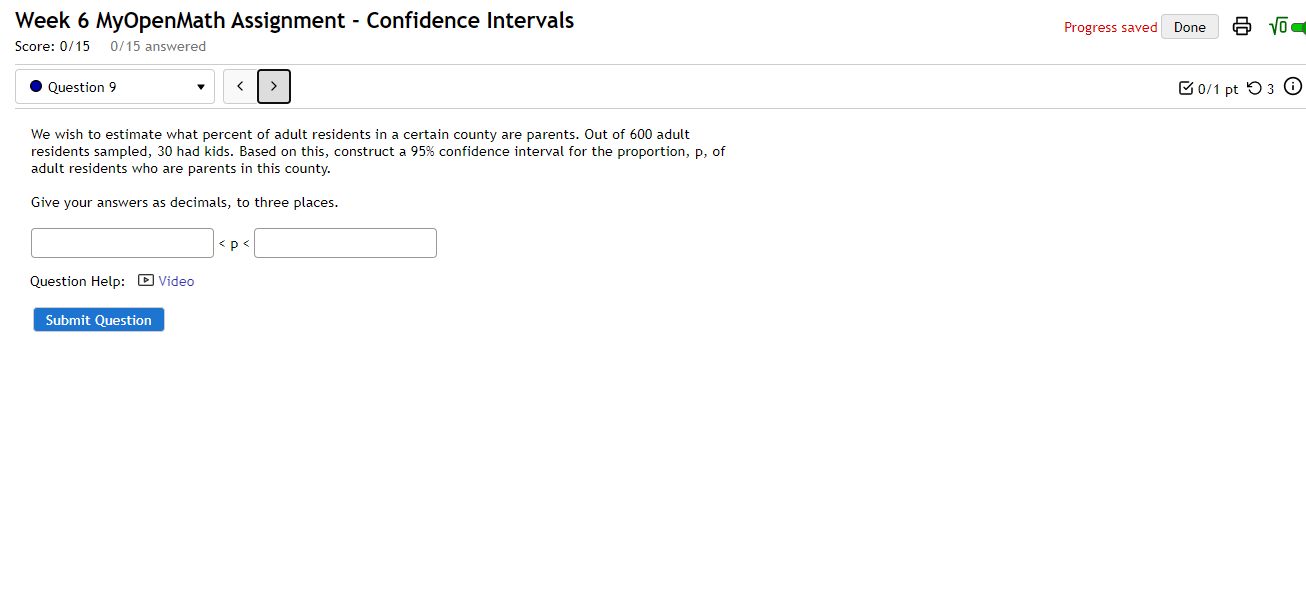The image size is (1306, 590).
Task: Select the Done option at the top right
Action: pyautogui.click(x=1189, y=27)
